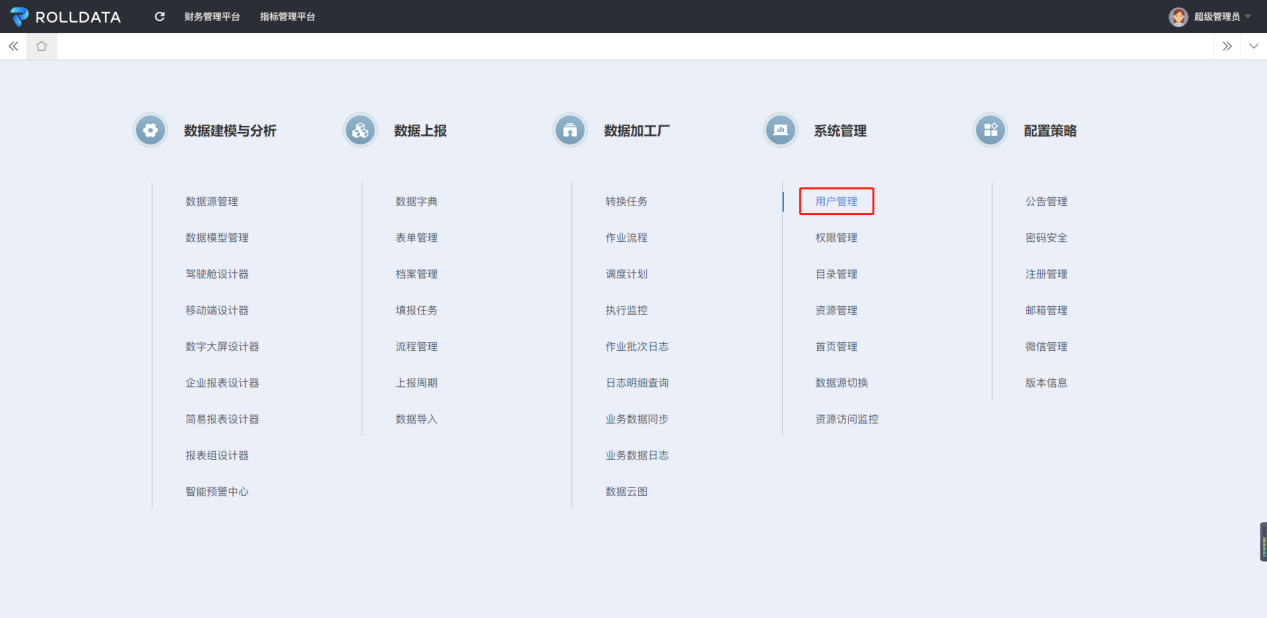Click the home tab icon
Image resolution: width=1267 pixels, height=618 pixels.
[x=42, y=47]
